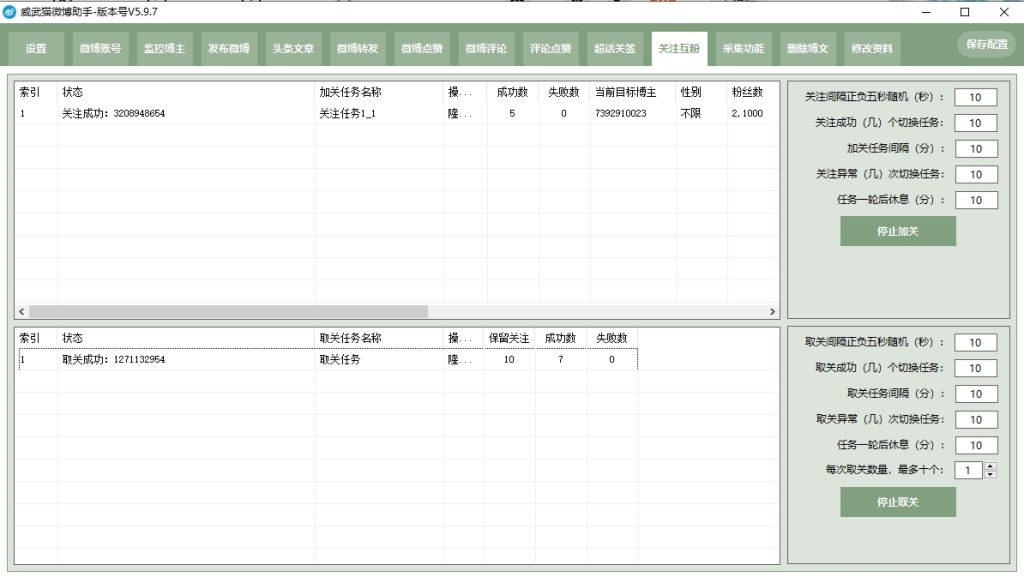Open the 删除博文 tab
1024x577 pixels.
(807, 48)
